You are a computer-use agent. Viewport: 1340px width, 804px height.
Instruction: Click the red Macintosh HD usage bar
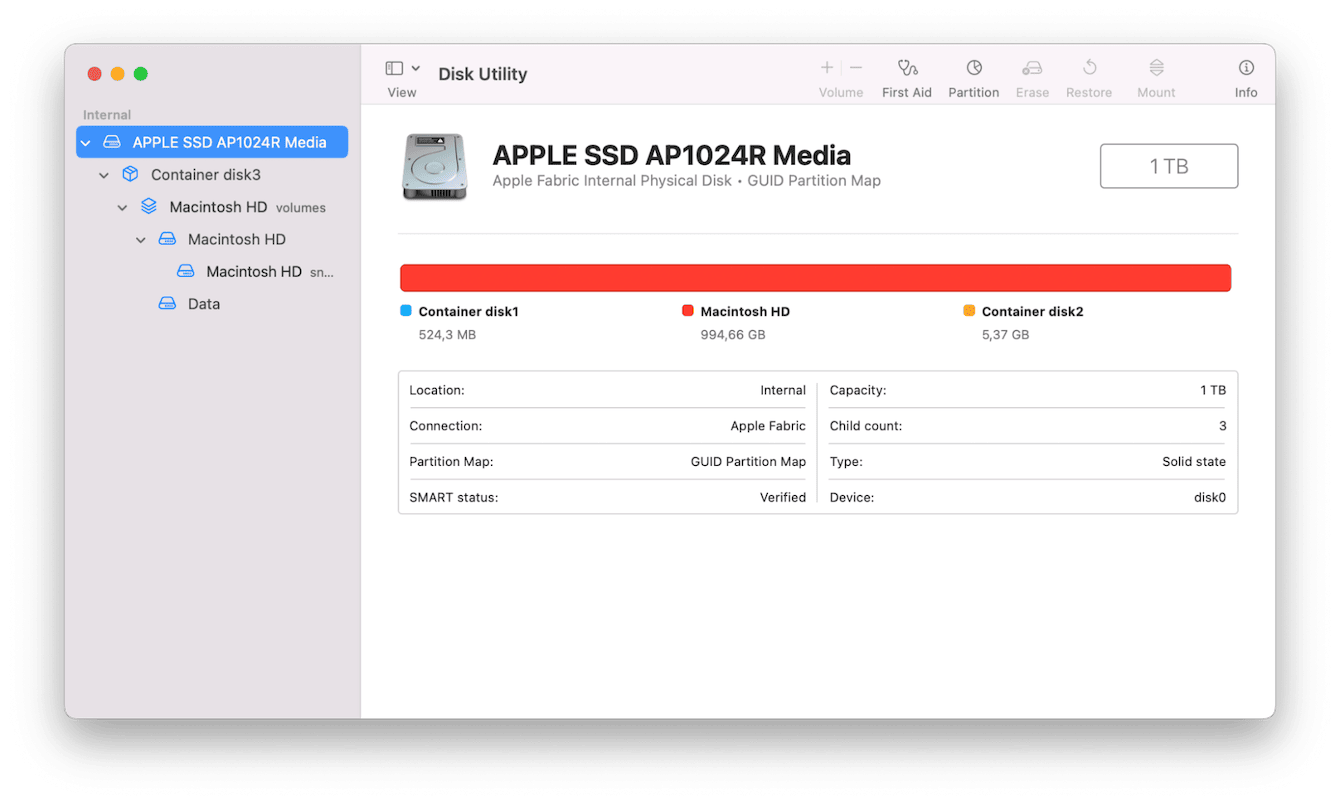tap(815, 277)
